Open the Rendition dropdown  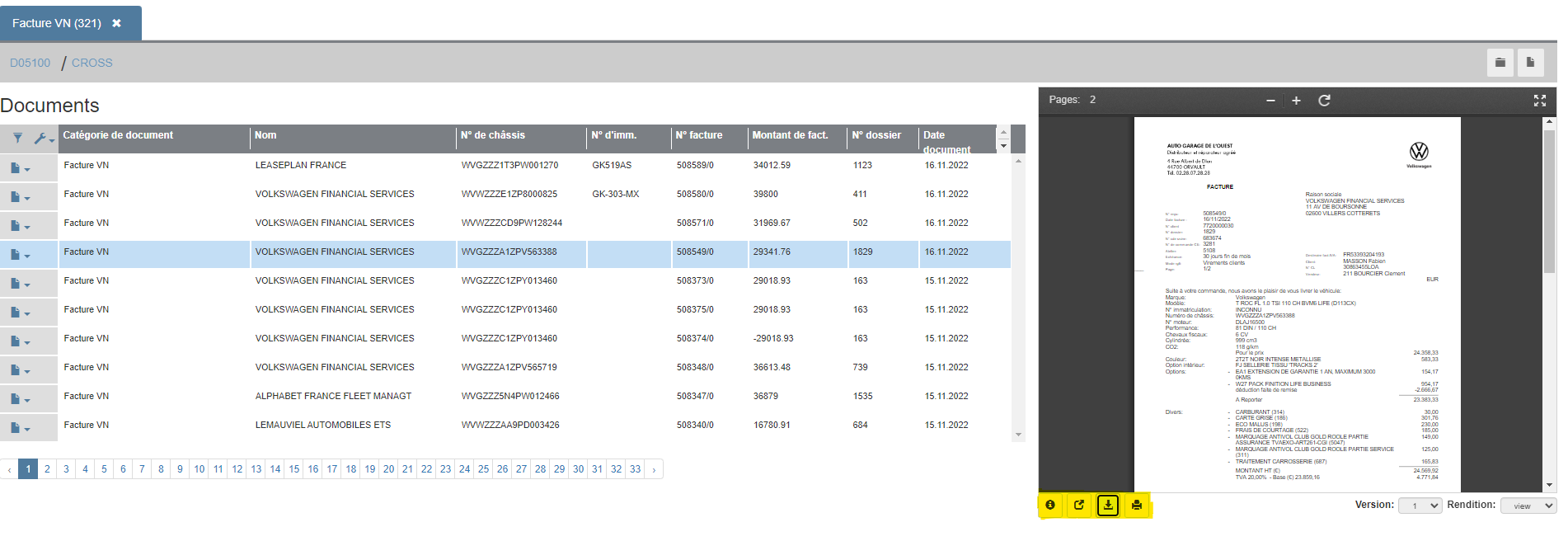(x=1528, y=506)
